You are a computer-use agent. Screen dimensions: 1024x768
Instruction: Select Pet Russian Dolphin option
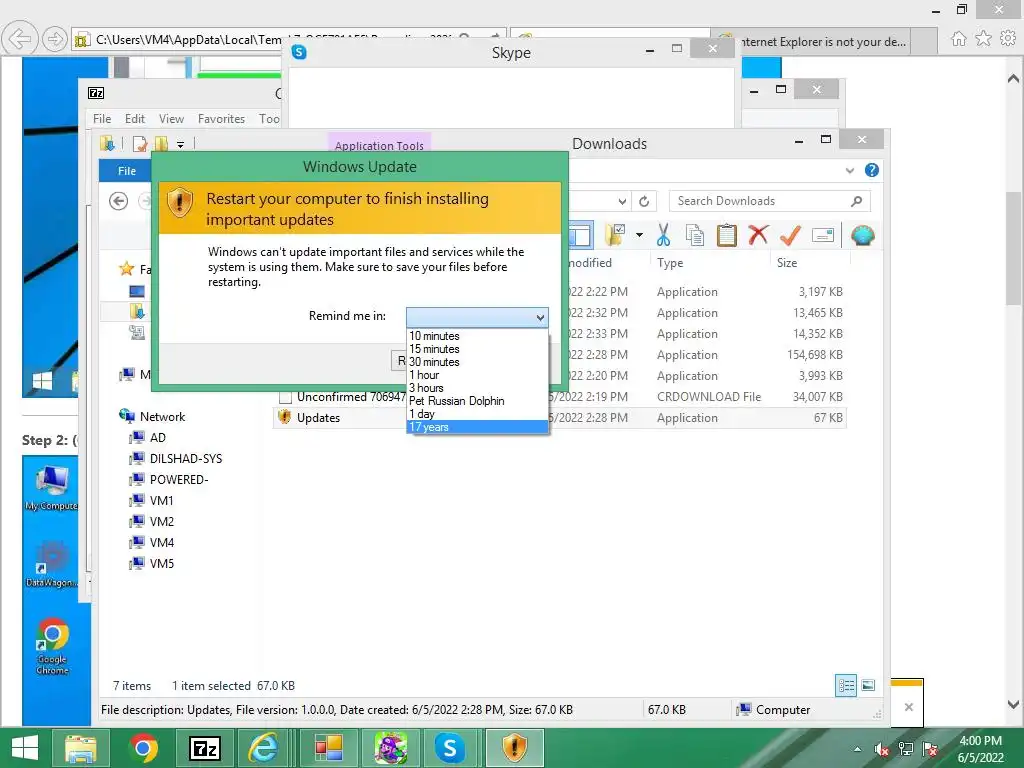coord(477,401)
